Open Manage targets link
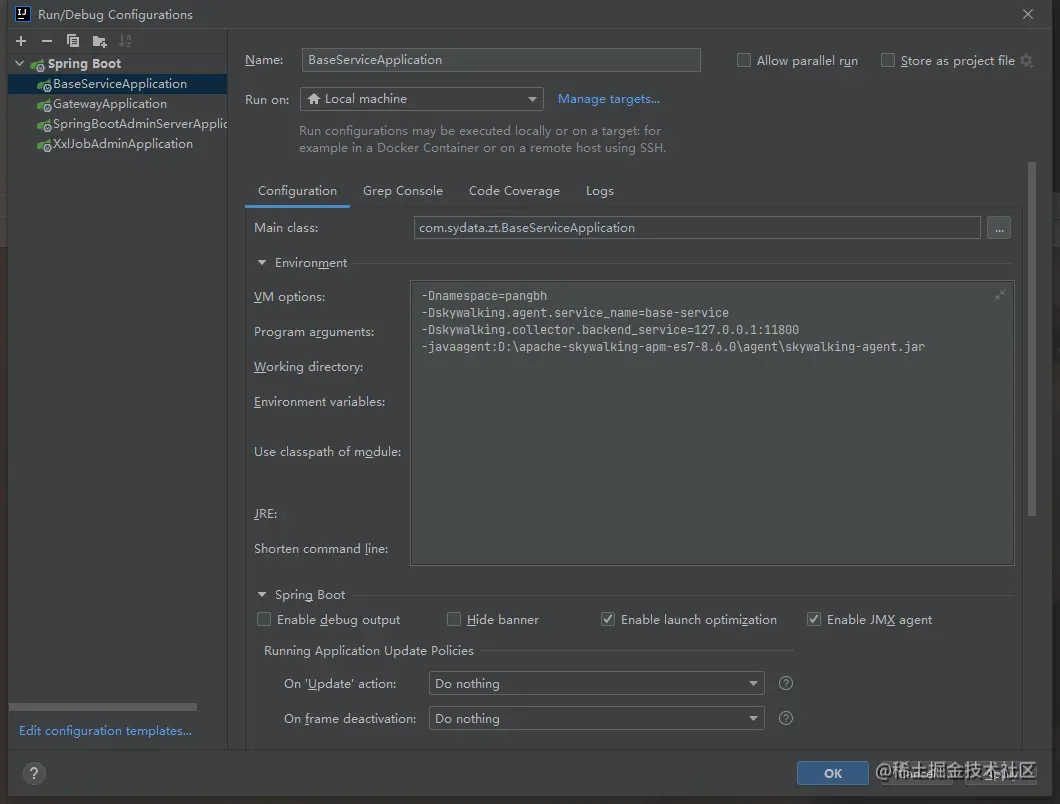 [608, 99]
